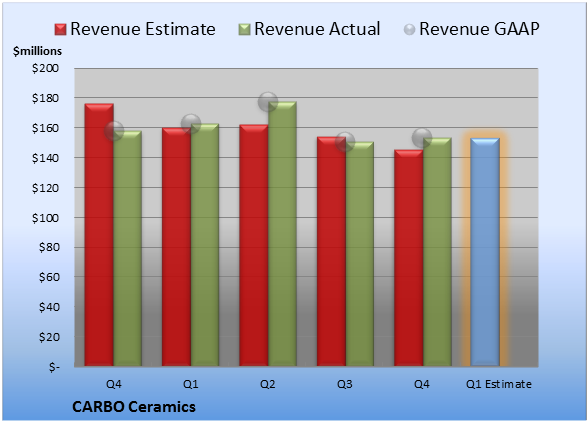
Task: Select the blue Q1 Estimate bar
Action: click(x=485, y=252)
